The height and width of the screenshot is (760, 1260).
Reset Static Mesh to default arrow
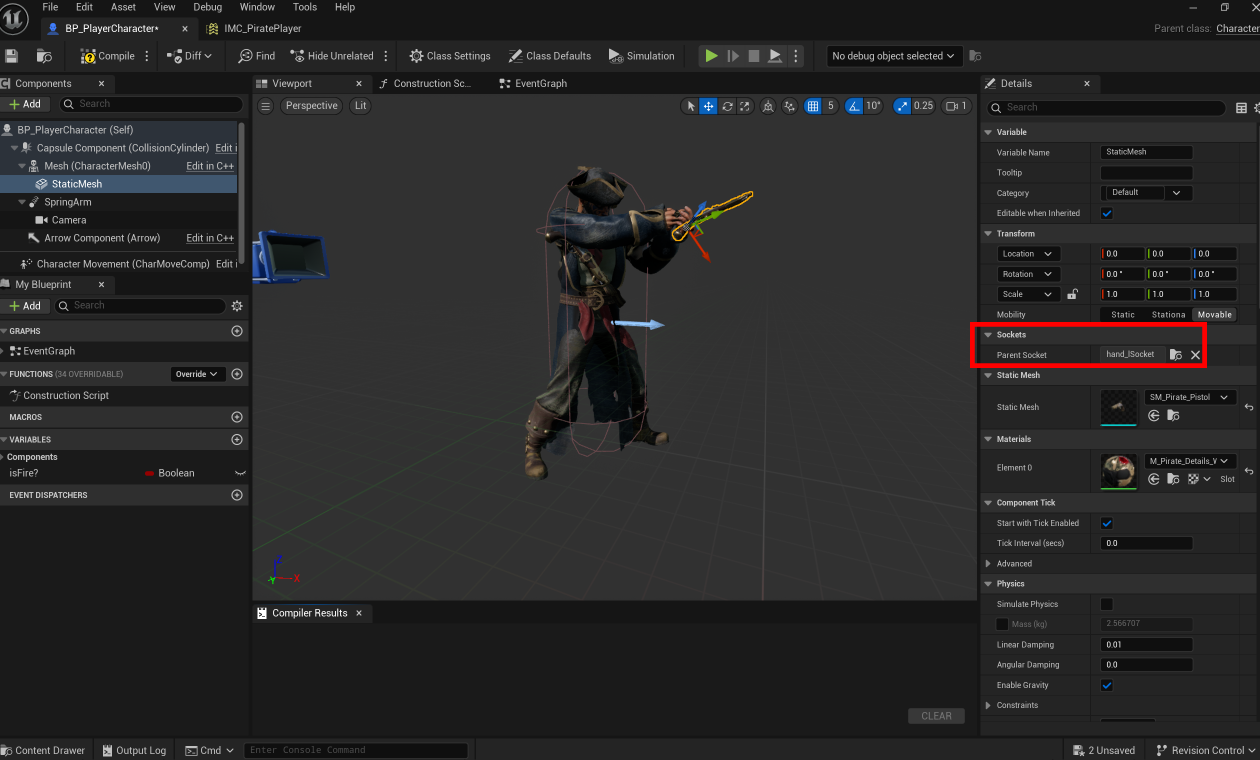(1249, 407)
